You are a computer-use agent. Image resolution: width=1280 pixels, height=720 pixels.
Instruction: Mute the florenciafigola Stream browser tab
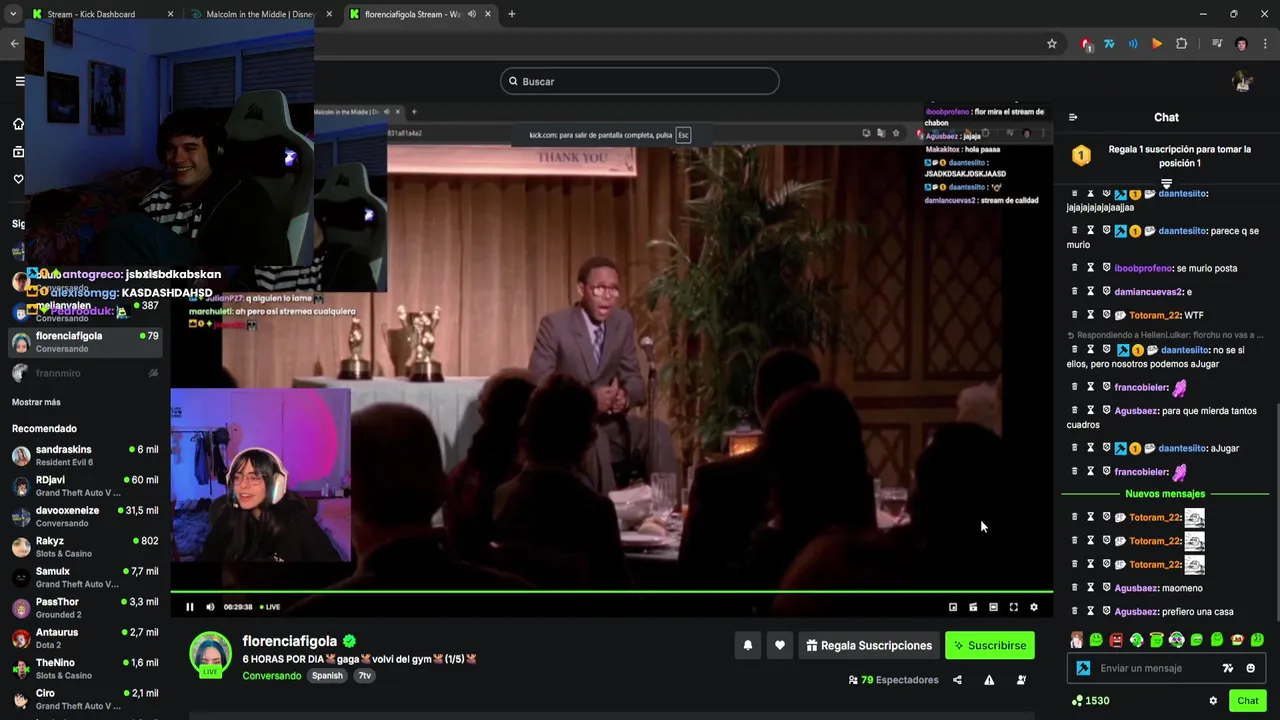tap(472, 14)
